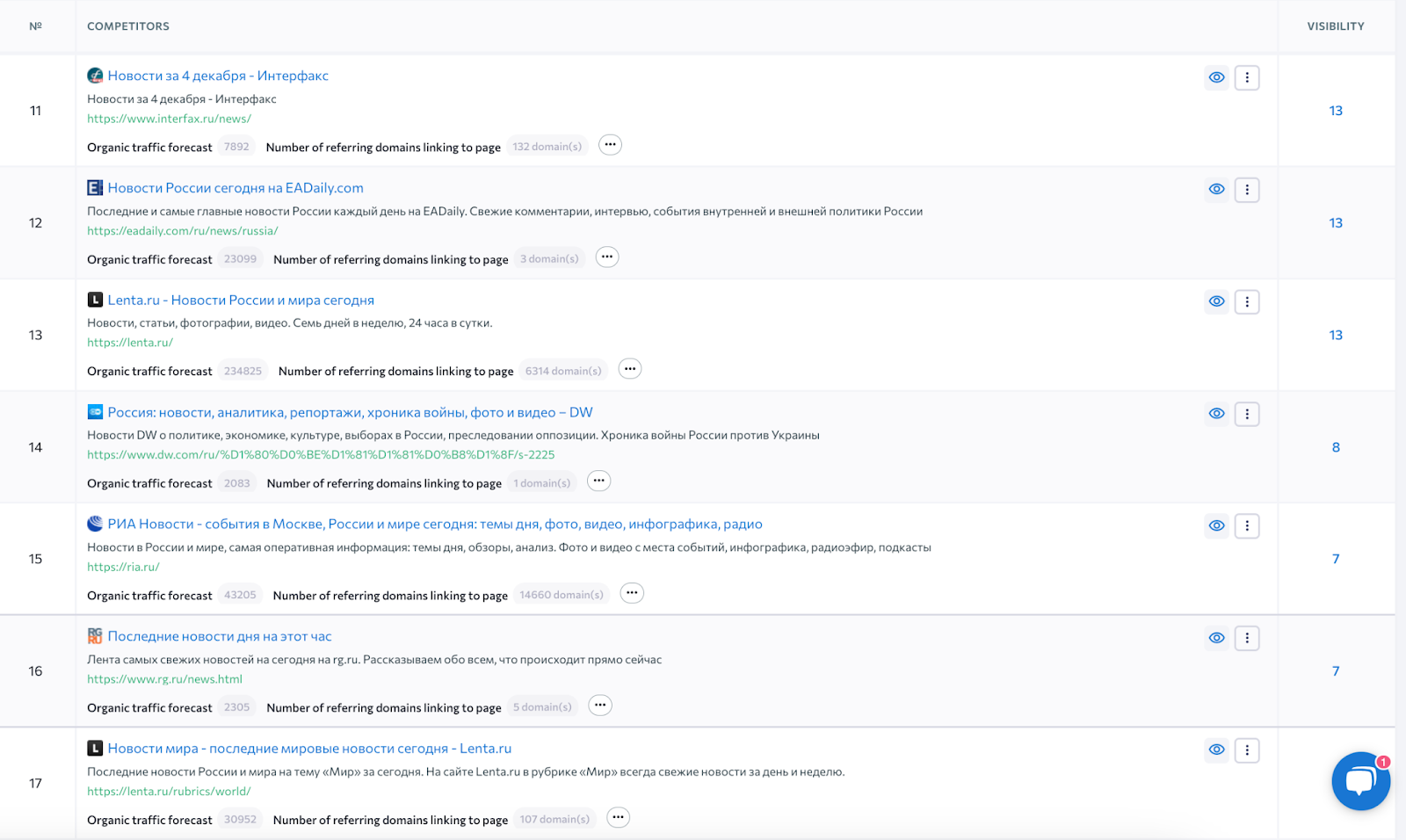Click the RIA Novosti favicon in row 15
The width and height of the screenshot is (1406, 840).
(x=95, y=524)
